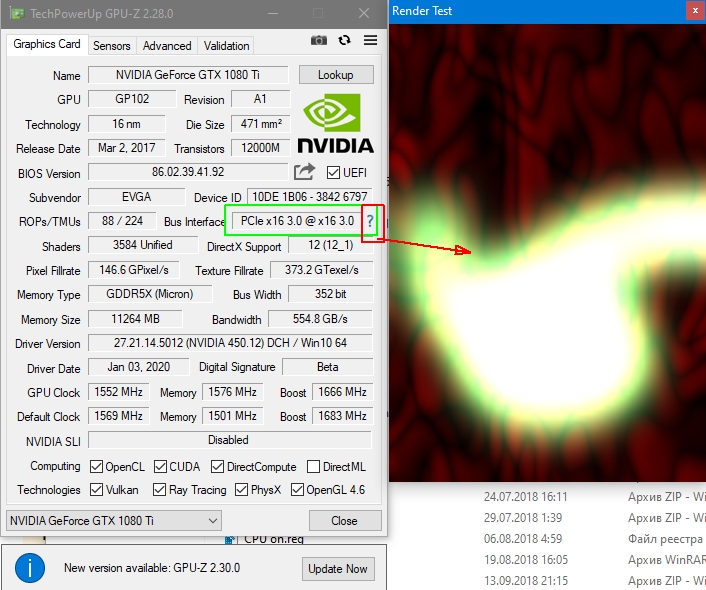Click the Pixel Fillrate value 146.6 GPixel/s
Viewport: 706px width, 590px height.
coord(134,270)
